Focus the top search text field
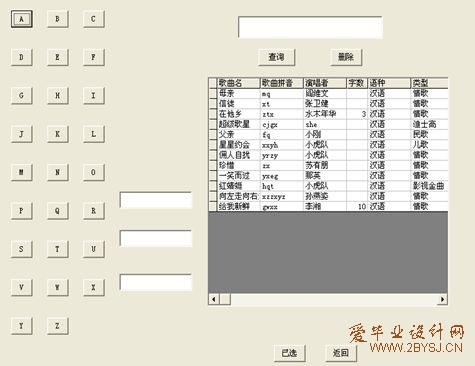475x366 pixels. [310, 27]
